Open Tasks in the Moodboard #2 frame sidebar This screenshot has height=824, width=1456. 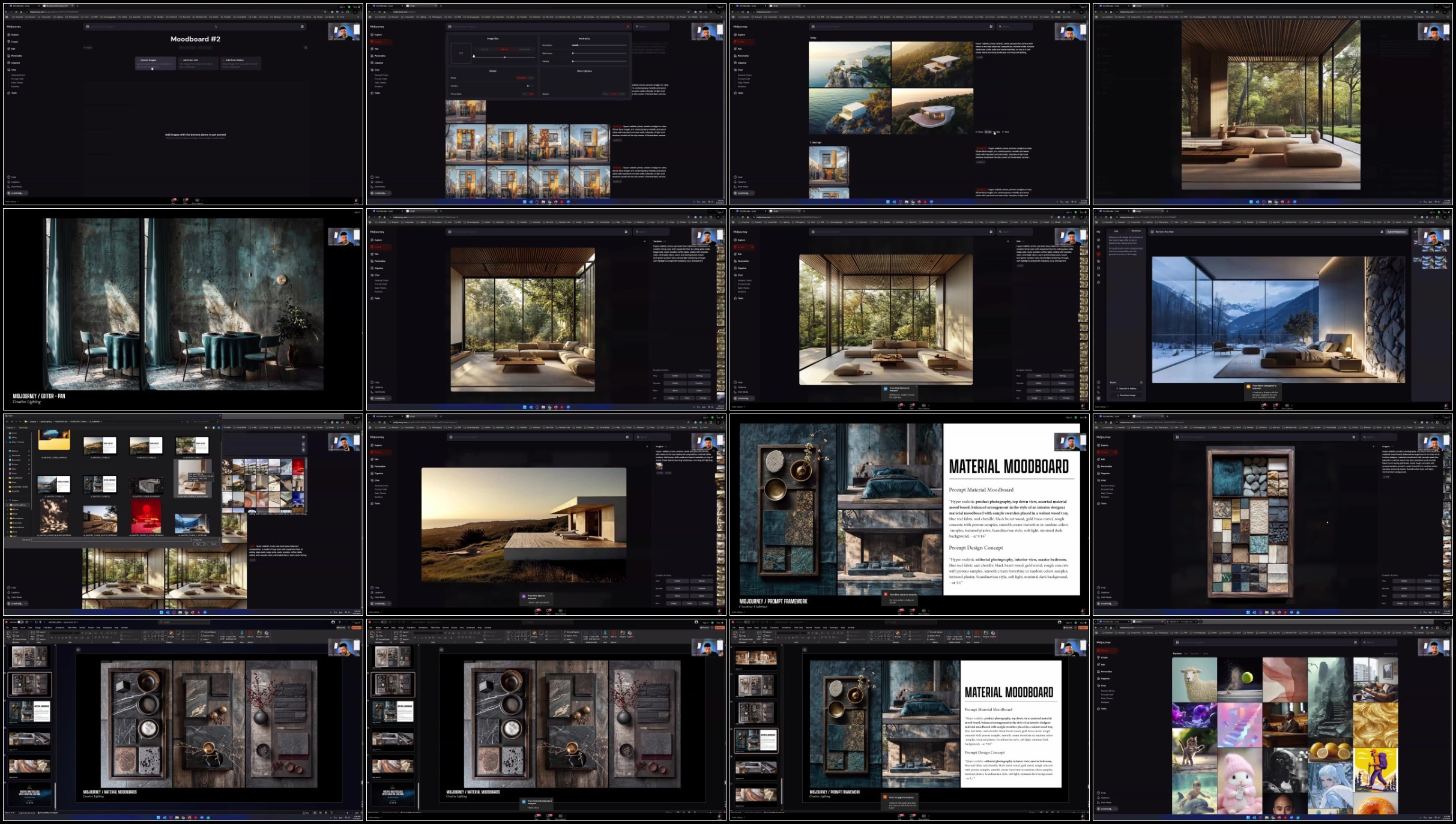(x=12, y=93)
